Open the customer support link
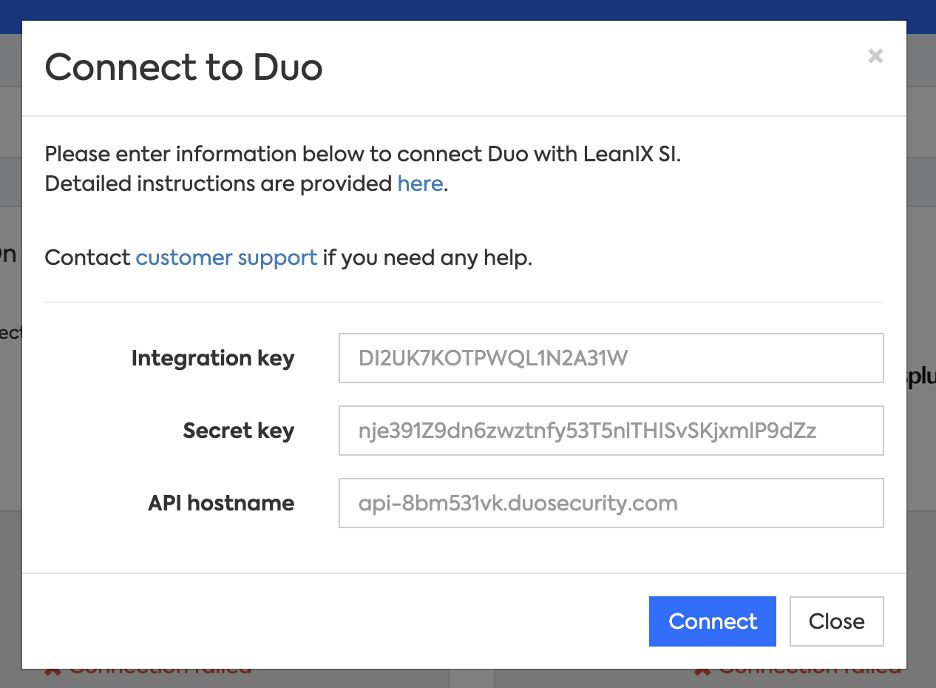 (x=226, y=258)
